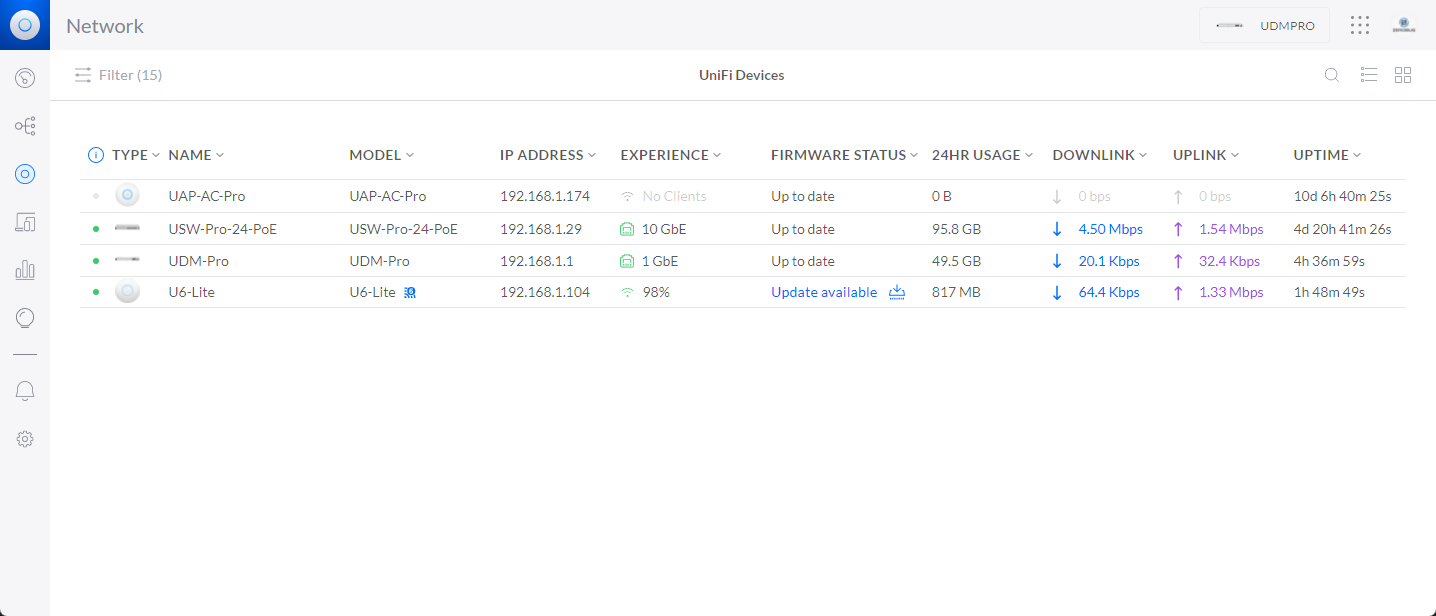Select the USW-Pro-24-PoE device name
Screen dimensions: 1436x616
[223, 229]
